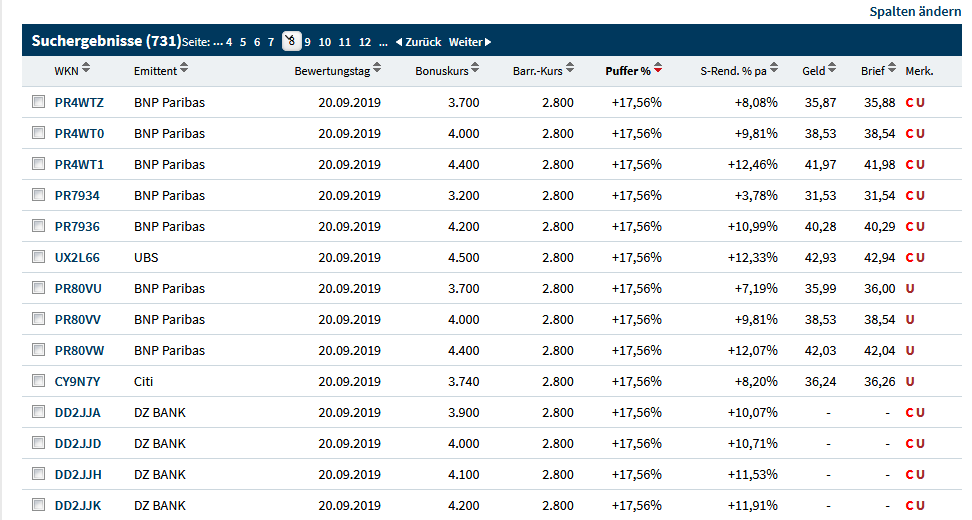The image size is (972, 520).
Task: Click the Brief column sort arrows
Action: point(893,69)
